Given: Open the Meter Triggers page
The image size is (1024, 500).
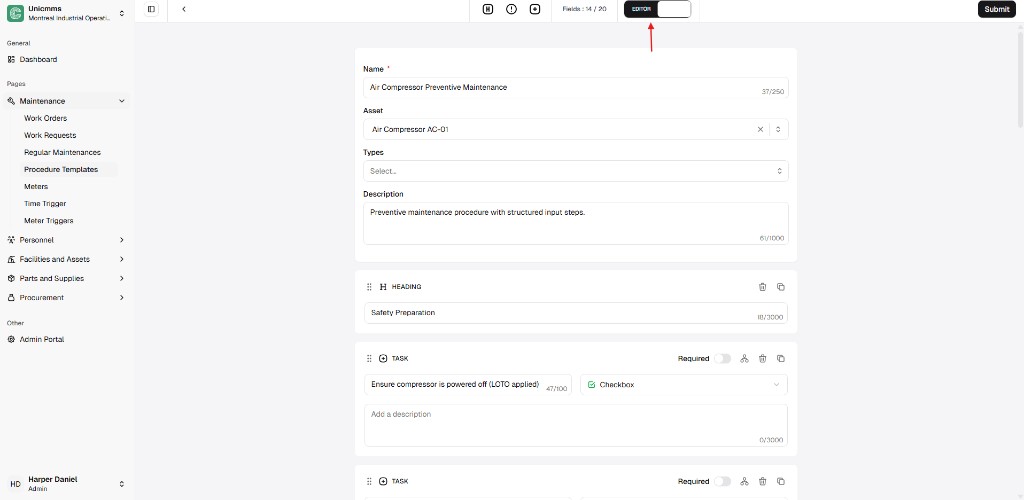Looking at the screenshot, I should [x=49, y=221].
